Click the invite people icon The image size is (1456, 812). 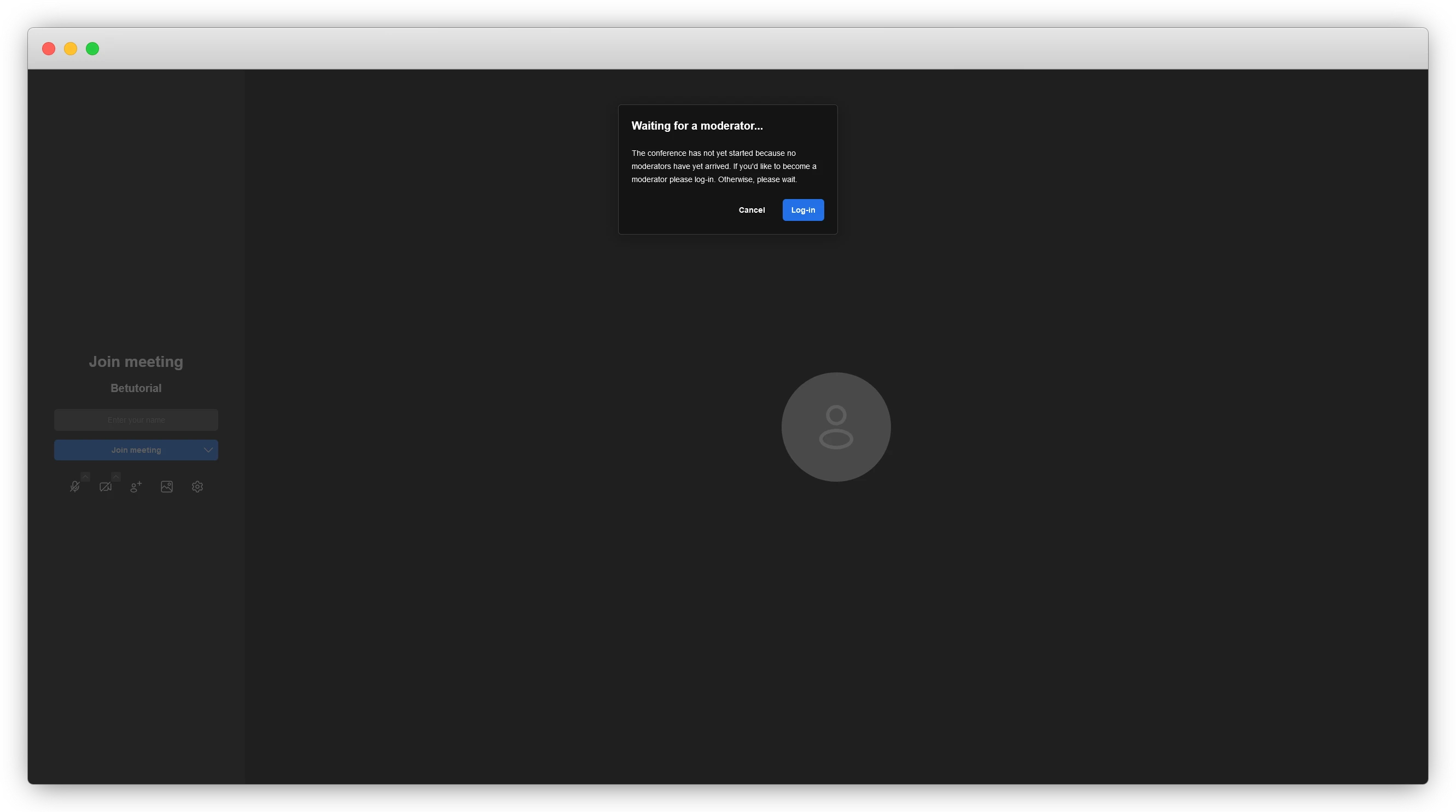(x=136, y=487)
